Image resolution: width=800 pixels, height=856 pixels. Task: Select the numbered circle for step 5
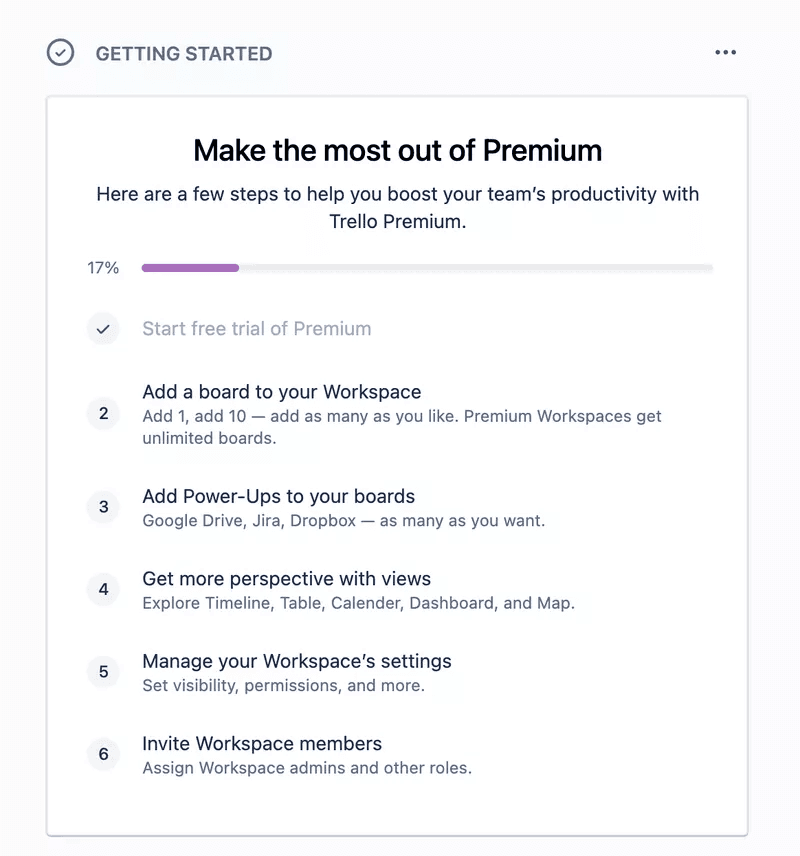tap(103, 672)
